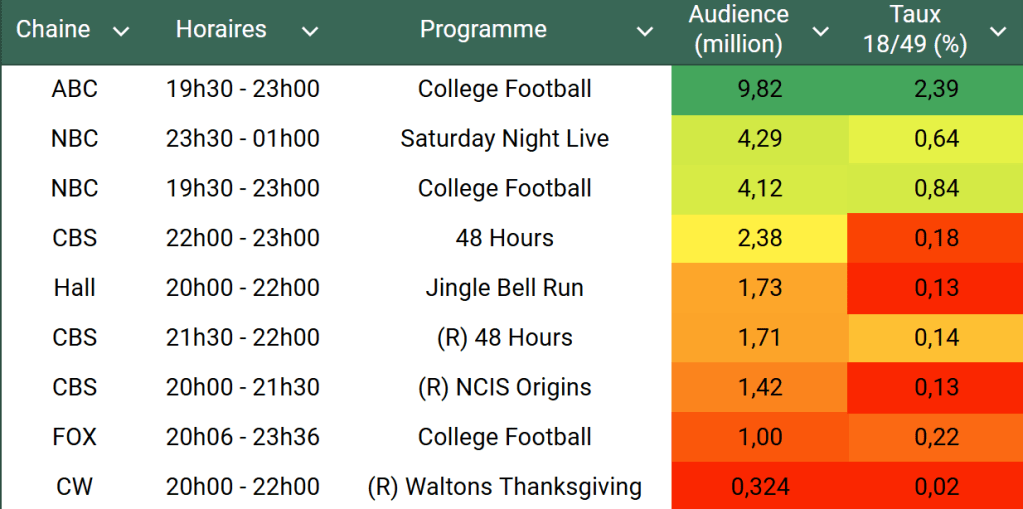The width and height of the screenshot is (1023, 509).
Task: Expand the Horaires column sort arrow
Action: click(310, 32)
